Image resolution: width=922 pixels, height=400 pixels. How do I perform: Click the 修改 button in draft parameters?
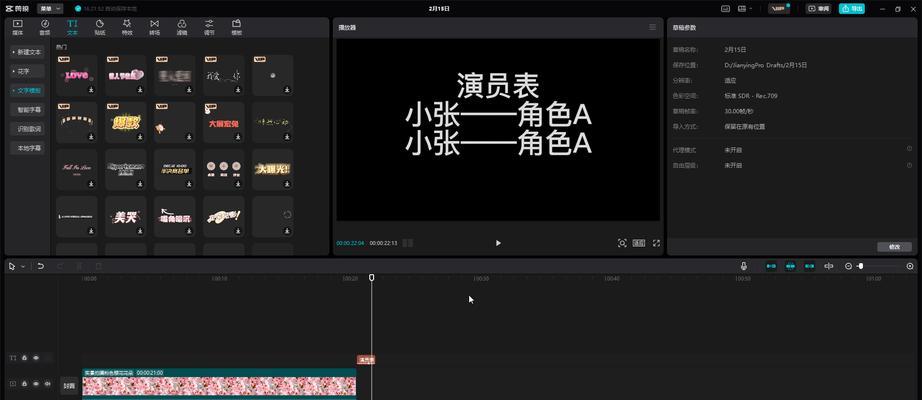tap(894, 247)
